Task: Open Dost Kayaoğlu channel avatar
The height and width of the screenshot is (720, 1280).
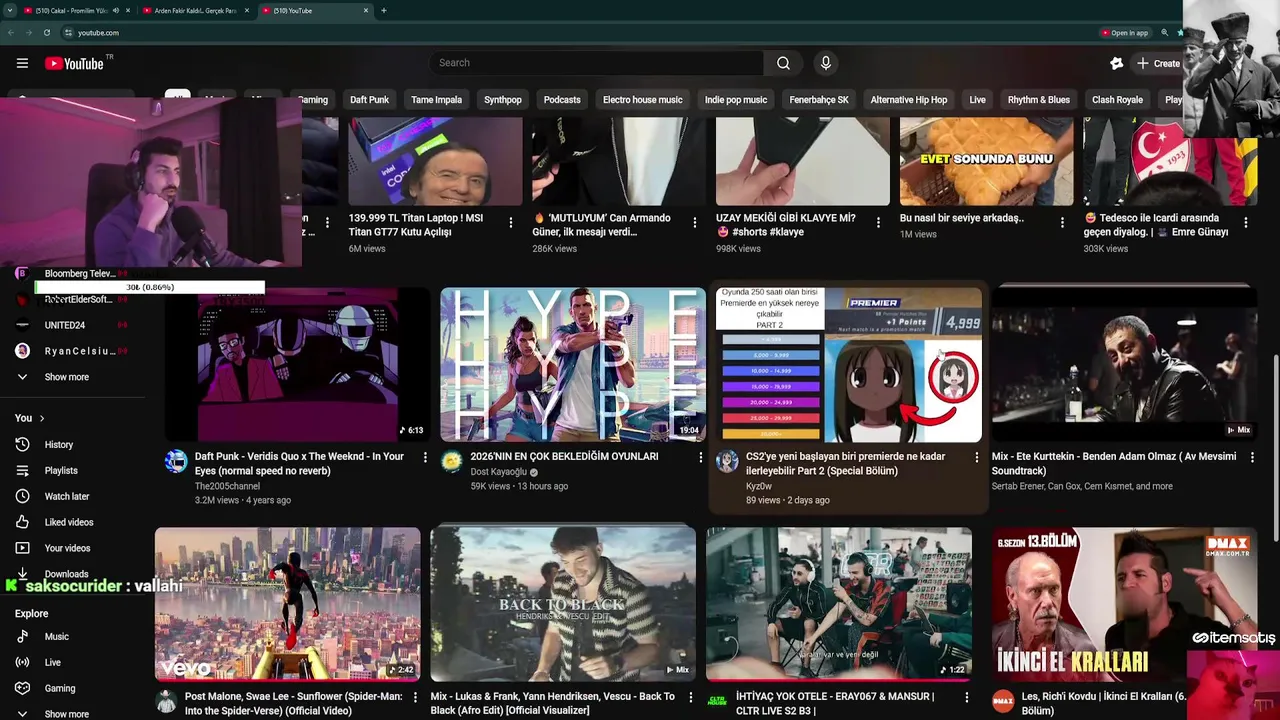Action: click(452, 461)
